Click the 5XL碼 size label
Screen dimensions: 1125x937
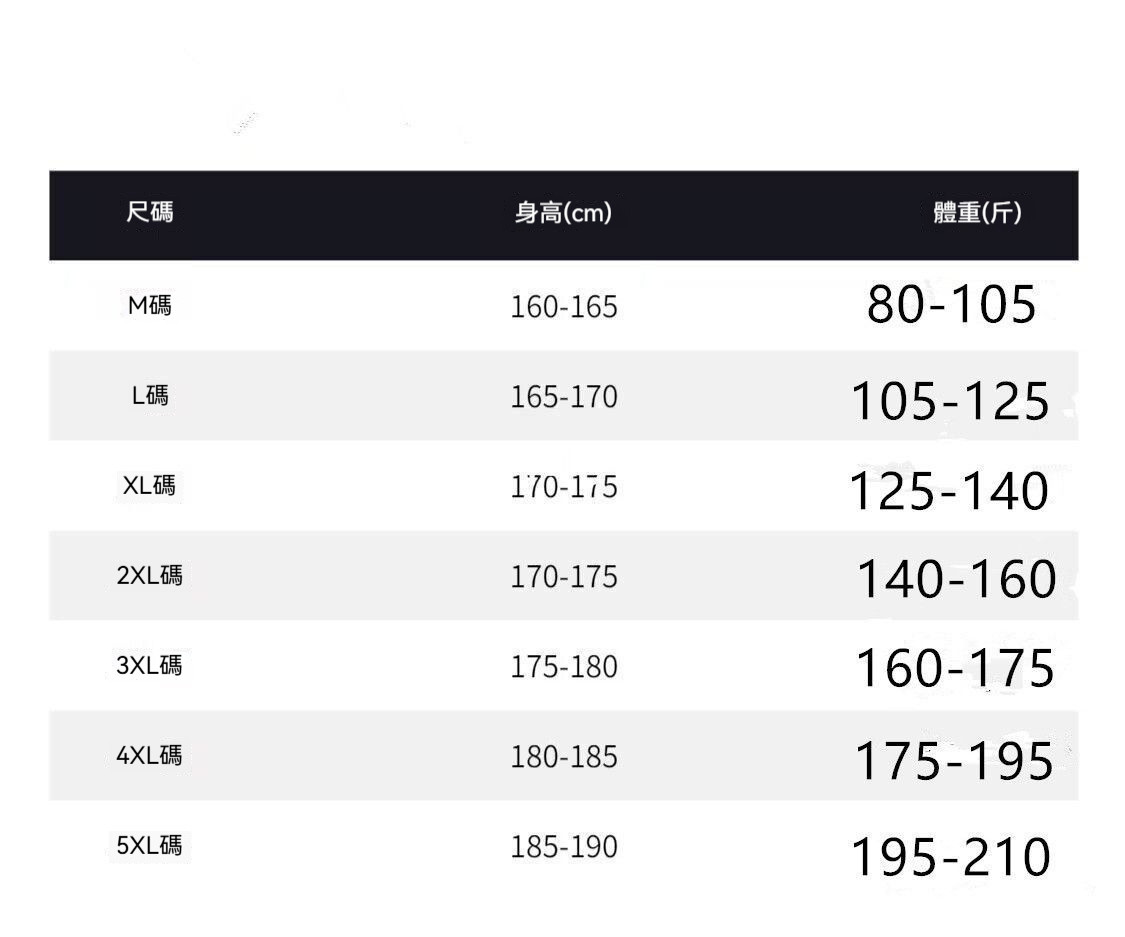click(x=150, y=846)
